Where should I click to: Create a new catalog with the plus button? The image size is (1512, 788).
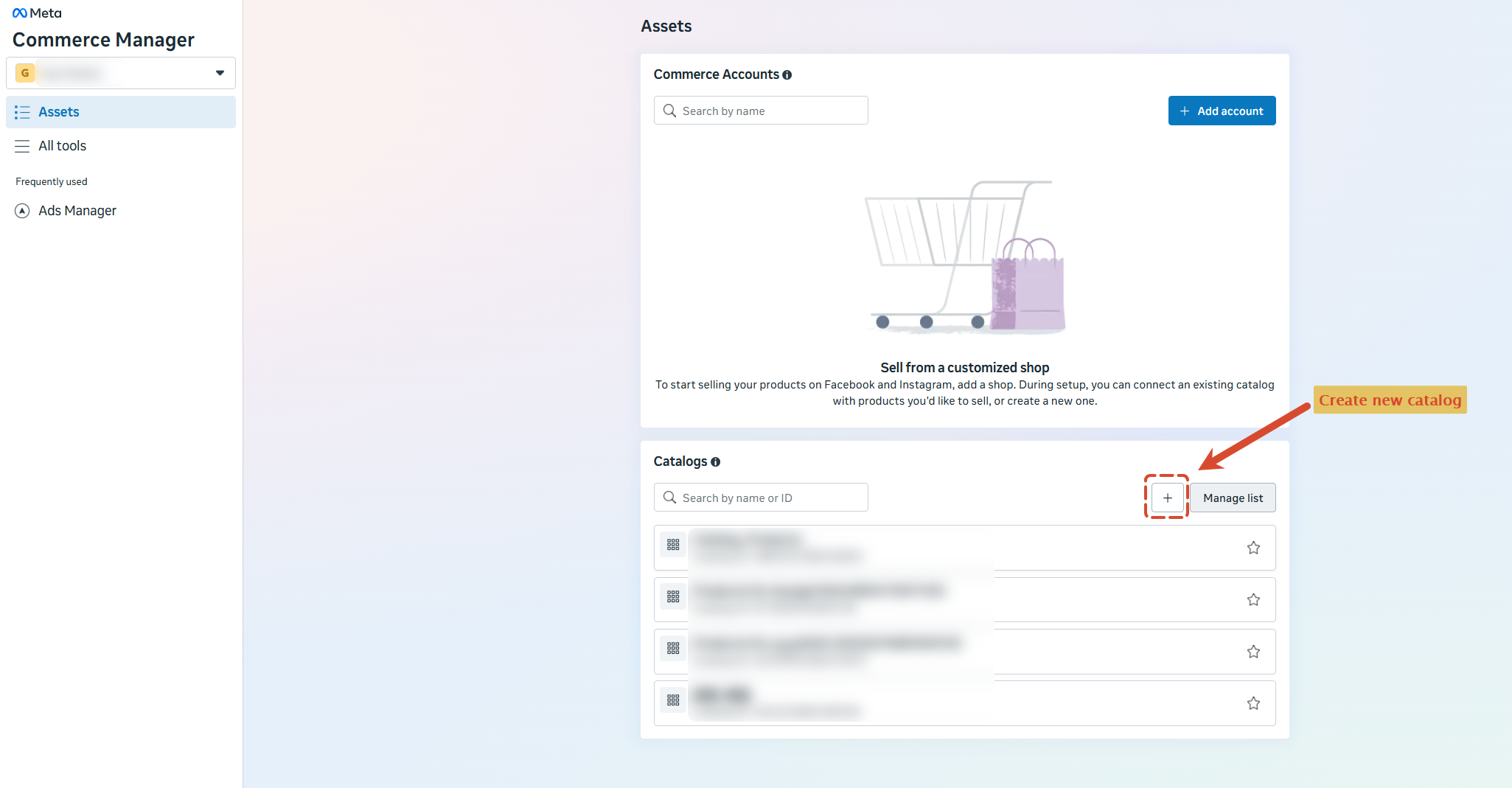coord(1167,498)
